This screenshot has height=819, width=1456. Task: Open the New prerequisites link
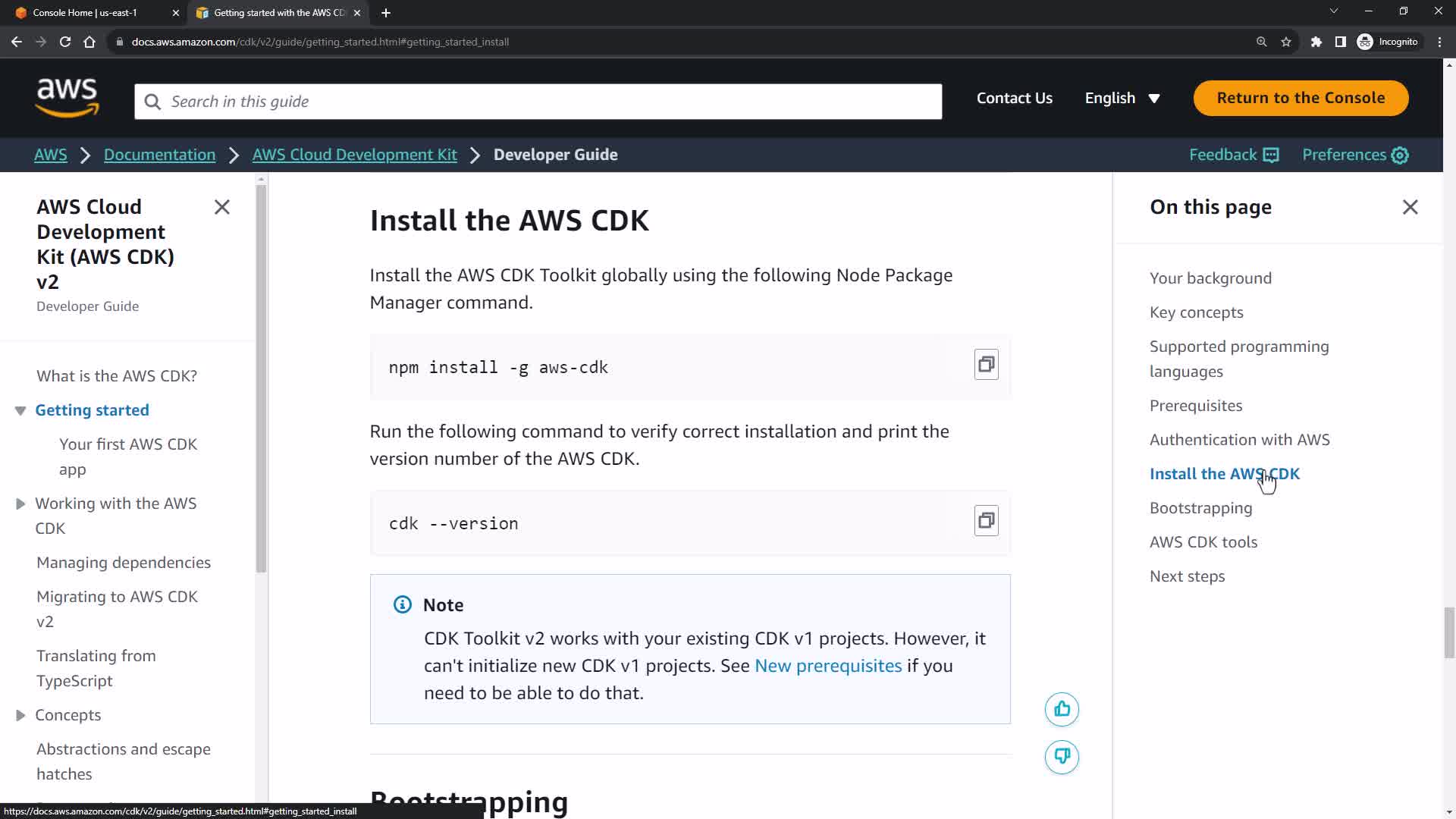pos(828,666)
